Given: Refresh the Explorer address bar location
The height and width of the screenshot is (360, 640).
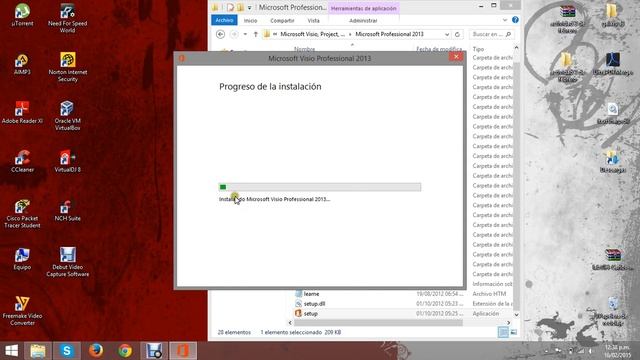Looking at the screenshot, I should pyautogui.click(x=457, y=34).
